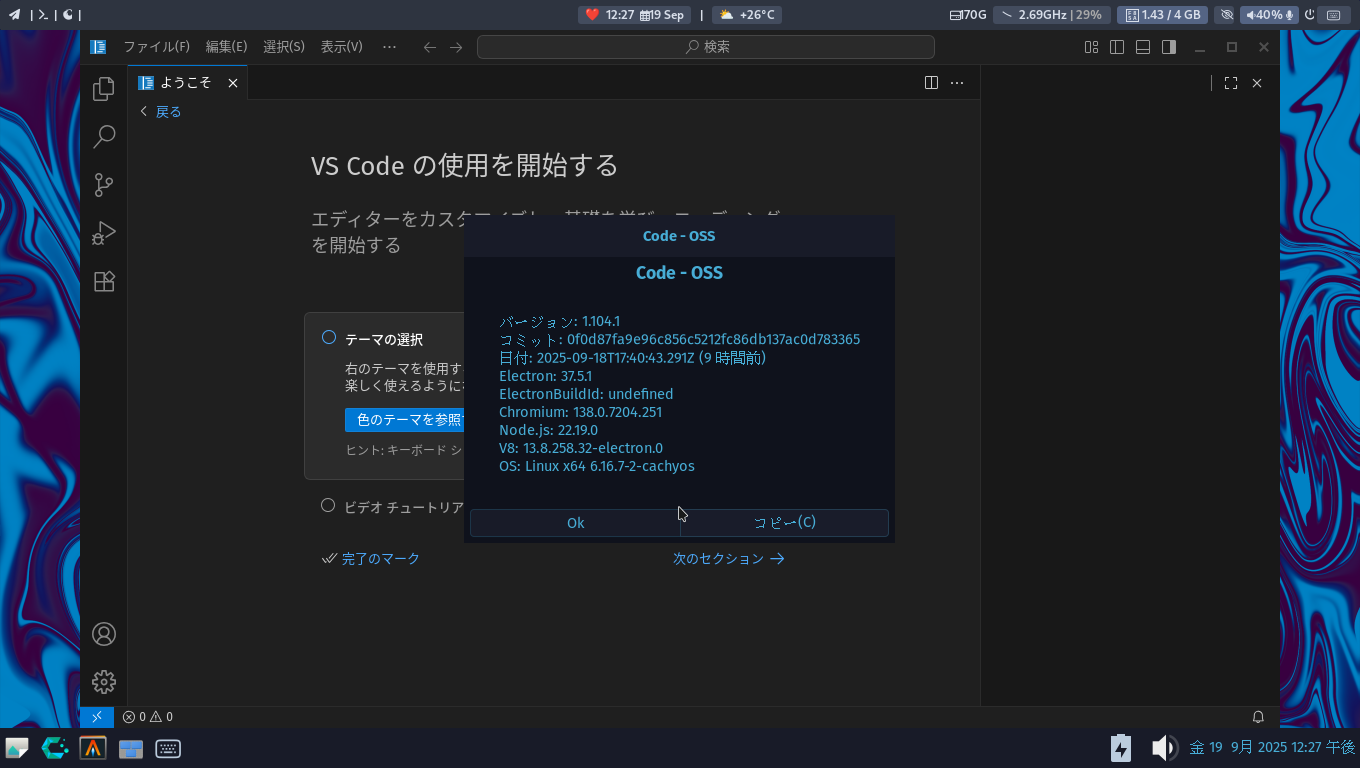
Task: Select the テーマの選択 step radio button
Action: tap(328, 338)
